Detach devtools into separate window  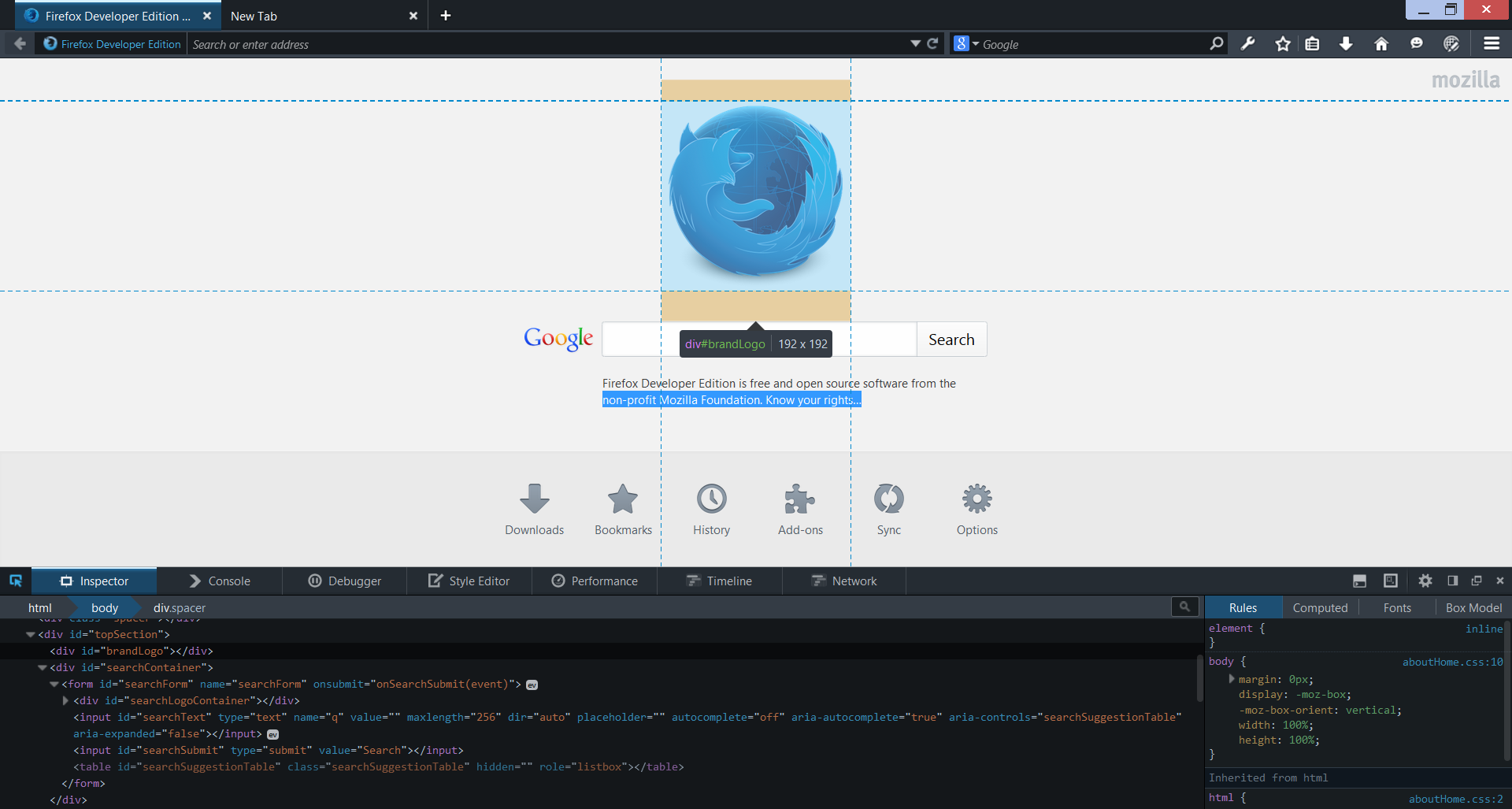[1477, 581]
